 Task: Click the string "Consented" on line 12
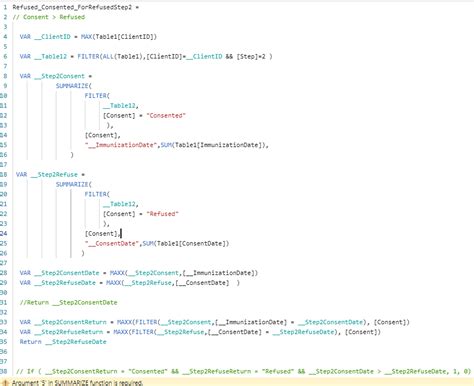click(166, 115)
